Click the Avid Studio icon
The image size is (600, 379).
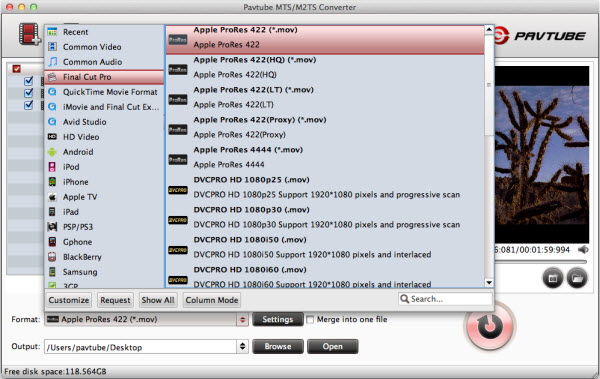pyautogui.click(x=52, y=122)
